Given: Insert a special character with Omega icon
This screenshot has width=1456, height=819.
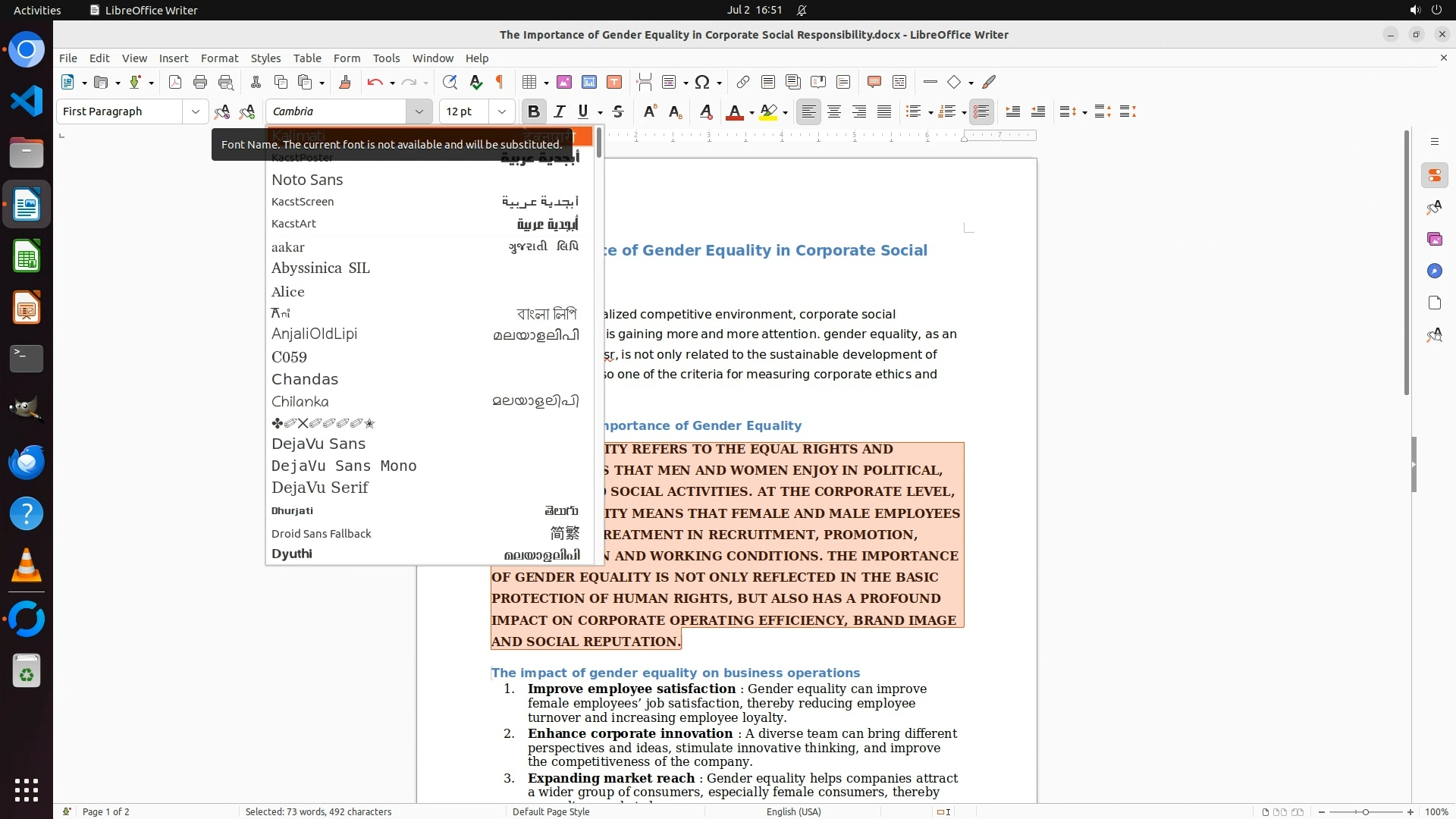Looking at the screenshot, I should coord(702,82).
